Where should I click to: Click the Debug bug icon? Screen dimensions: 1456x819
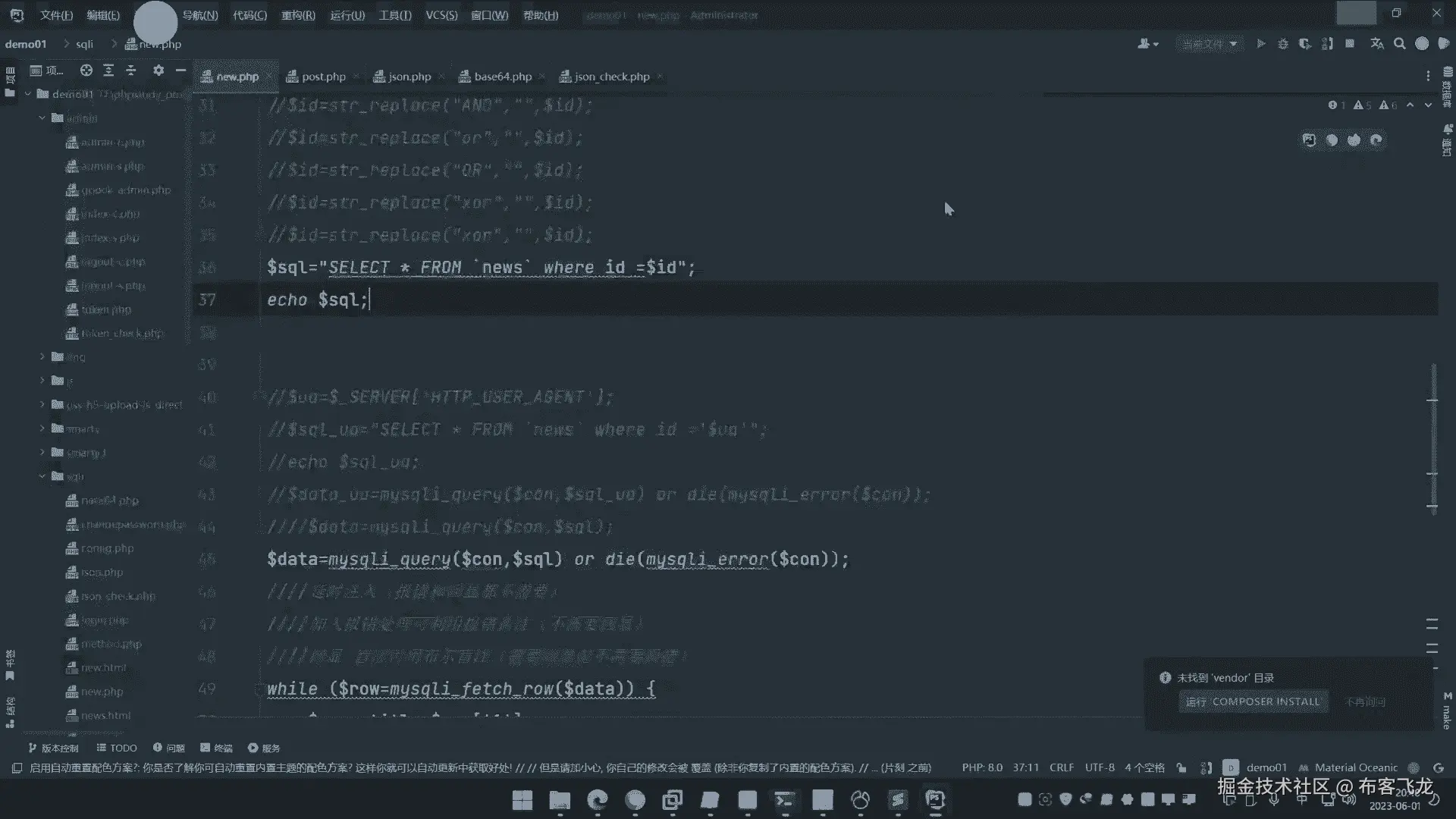point(1282,44)
